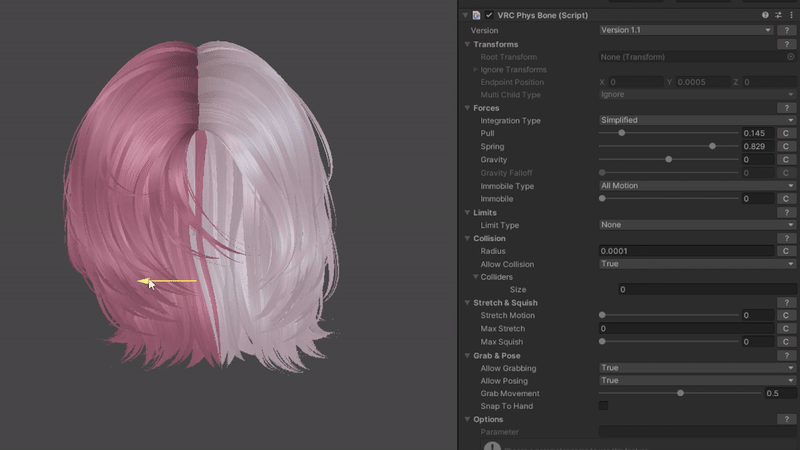800x450 pixels.
Task: Click the Collision section help button
Action: tap(787, 238)
